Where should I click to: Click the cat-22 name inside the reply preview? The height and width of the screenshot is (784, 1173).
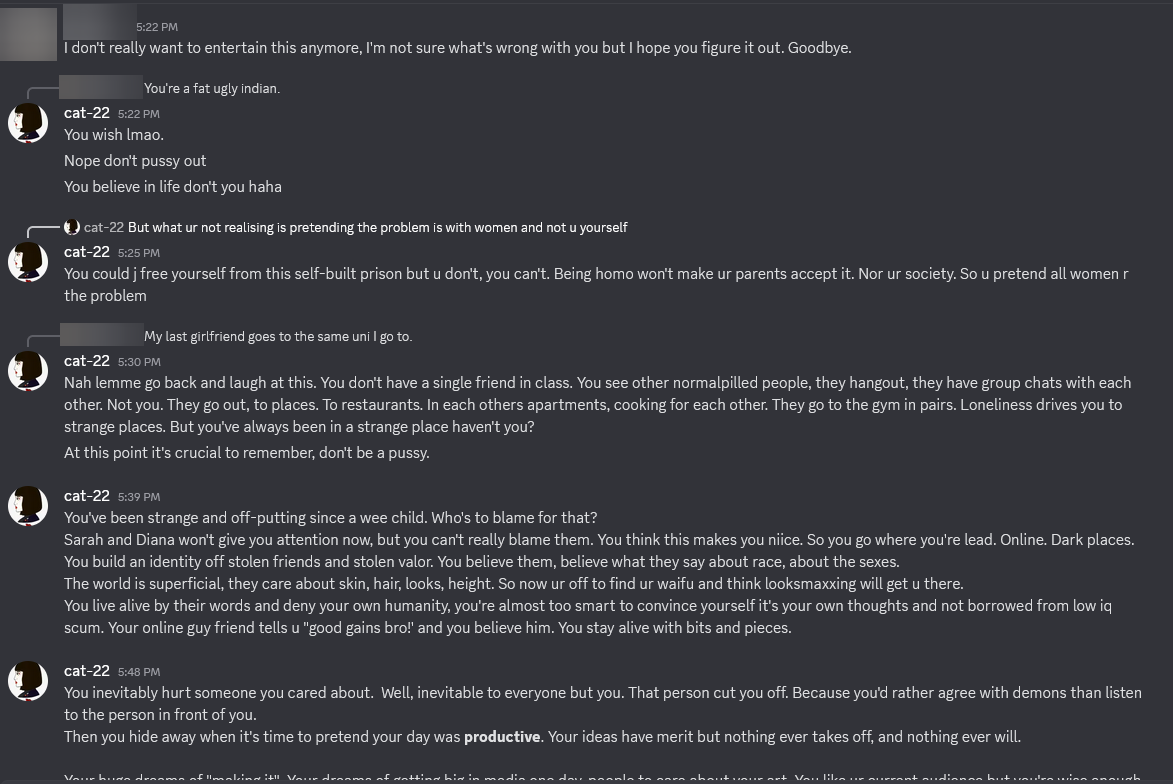tap(104, 227)
